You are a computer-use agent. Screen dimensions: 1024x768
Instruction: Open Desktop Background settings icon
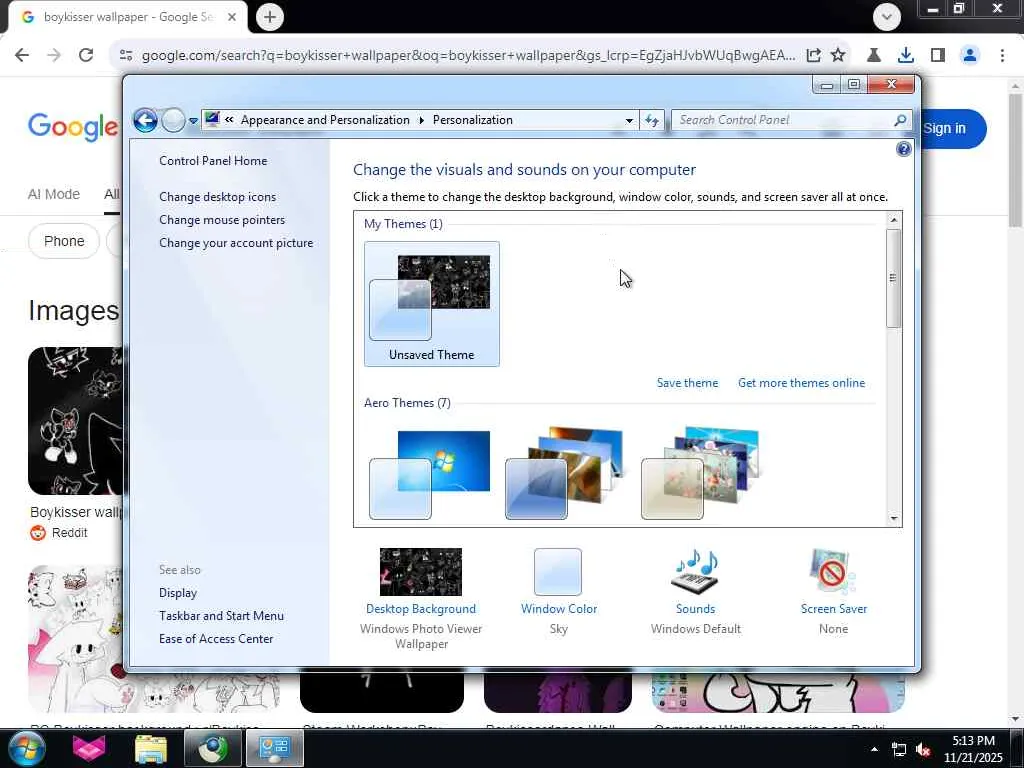pos(421,572)
